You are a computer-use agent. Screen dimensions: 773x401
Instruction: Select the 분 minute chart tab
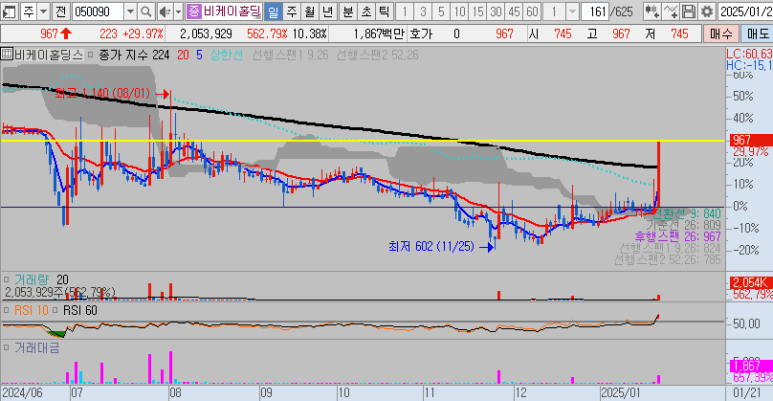click(347, 12)
